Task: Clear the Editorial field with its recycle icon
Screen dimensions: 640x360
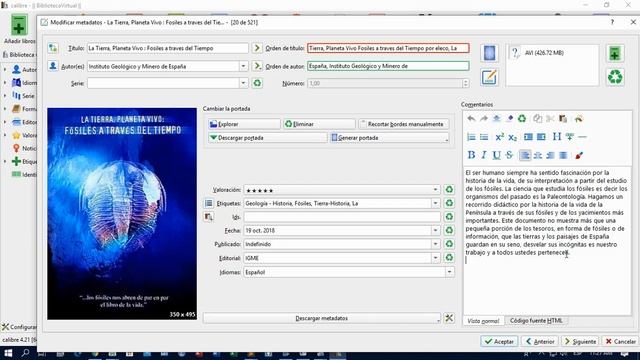Action: (x=449, y=258)
